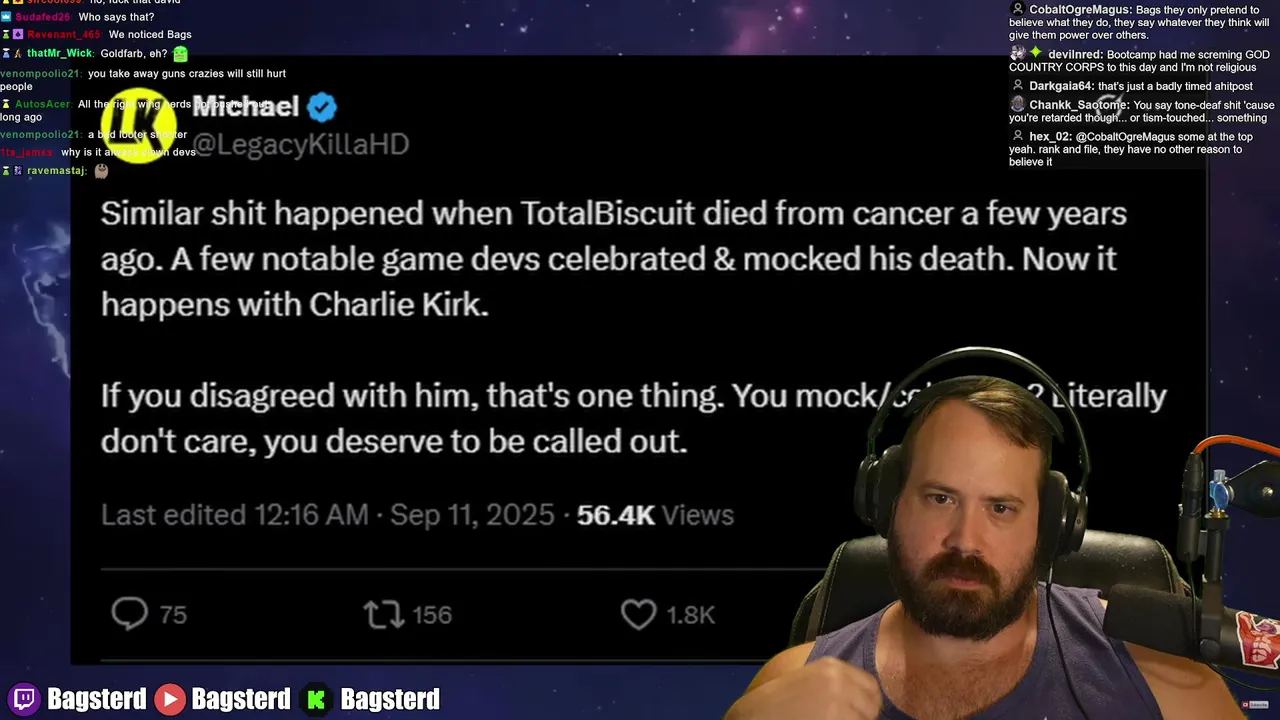The width and height of the screenshot is (1280, 720).
Task: Click the reply speech bubble icon
Action: click(x=129, y=614)
